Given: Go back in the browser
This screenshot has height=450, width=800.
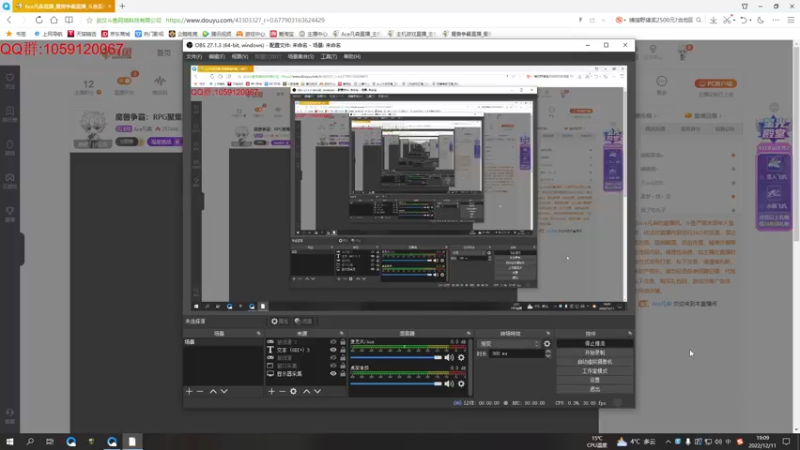Looking at the screenshot, I should 9,20.
